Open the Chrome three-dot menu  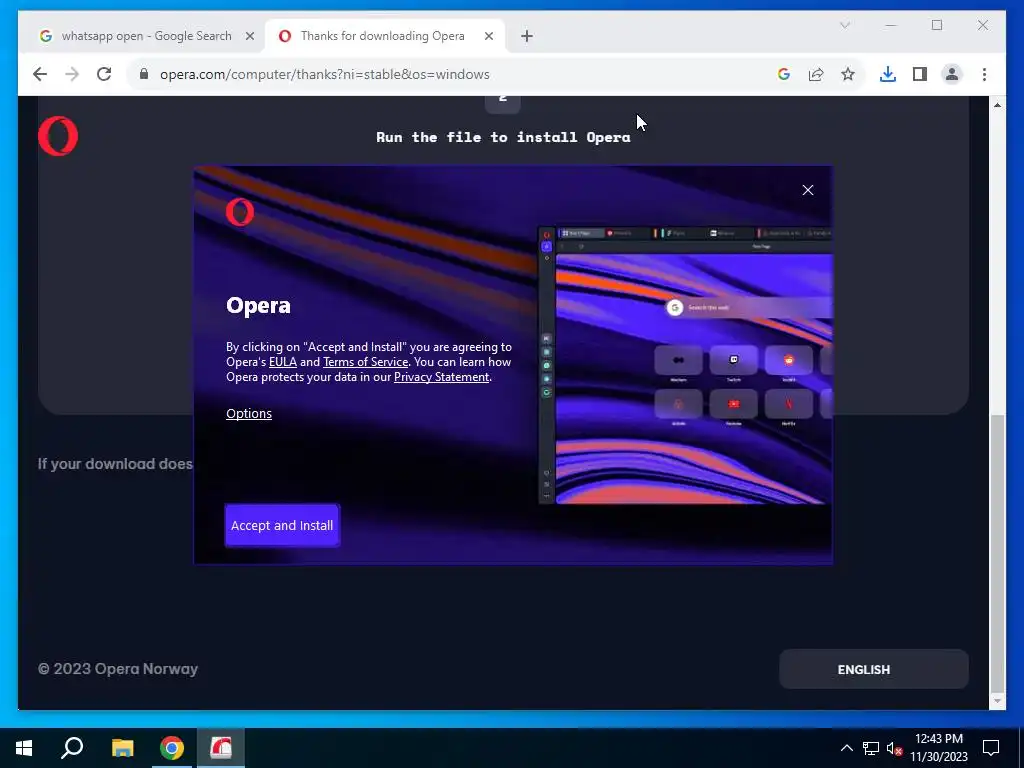984,74
